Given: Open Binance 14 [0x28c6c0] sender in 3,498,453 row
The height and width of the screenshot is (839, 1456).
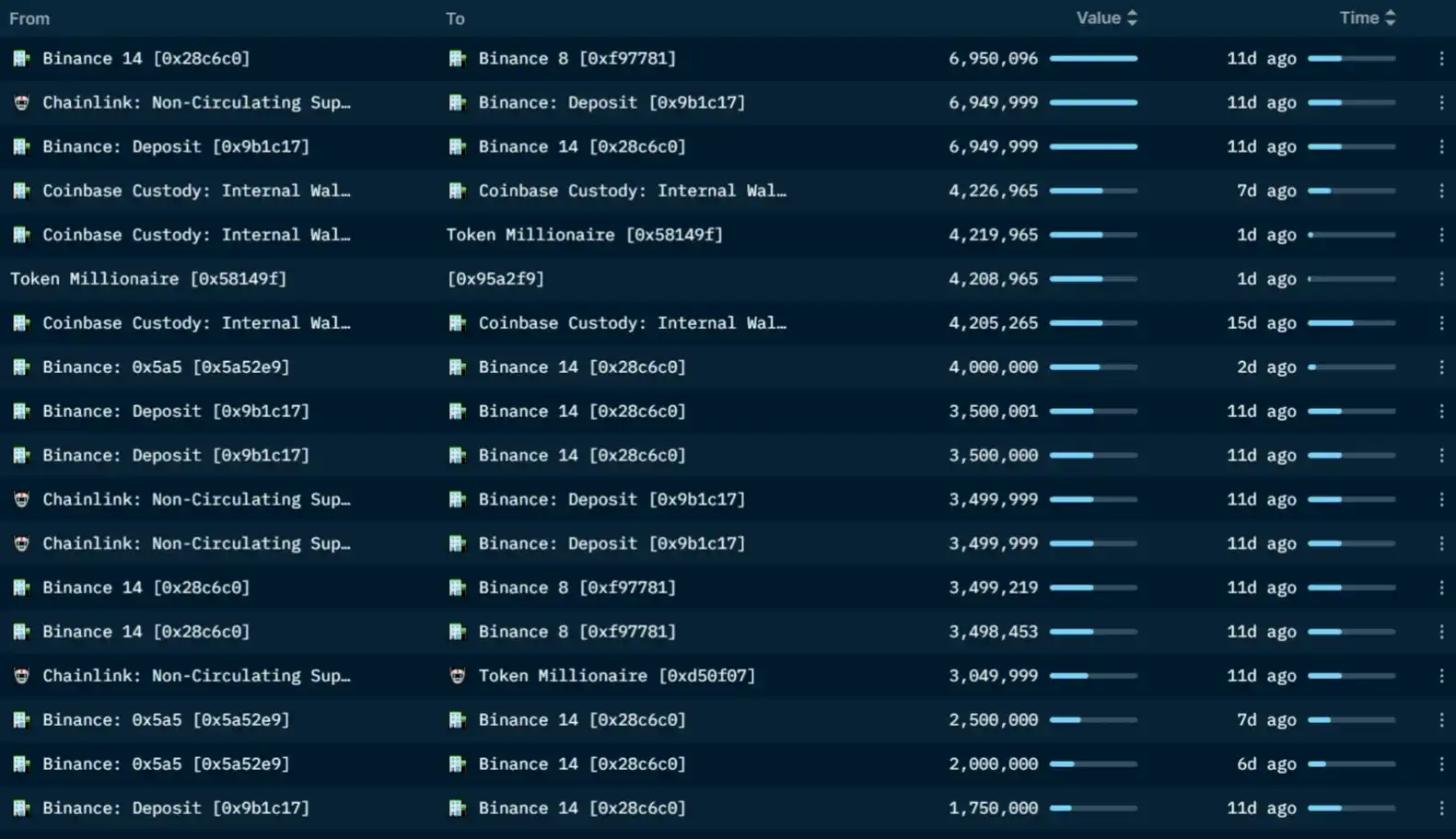Looking at the screenshot, I should [x=146, y=632].
